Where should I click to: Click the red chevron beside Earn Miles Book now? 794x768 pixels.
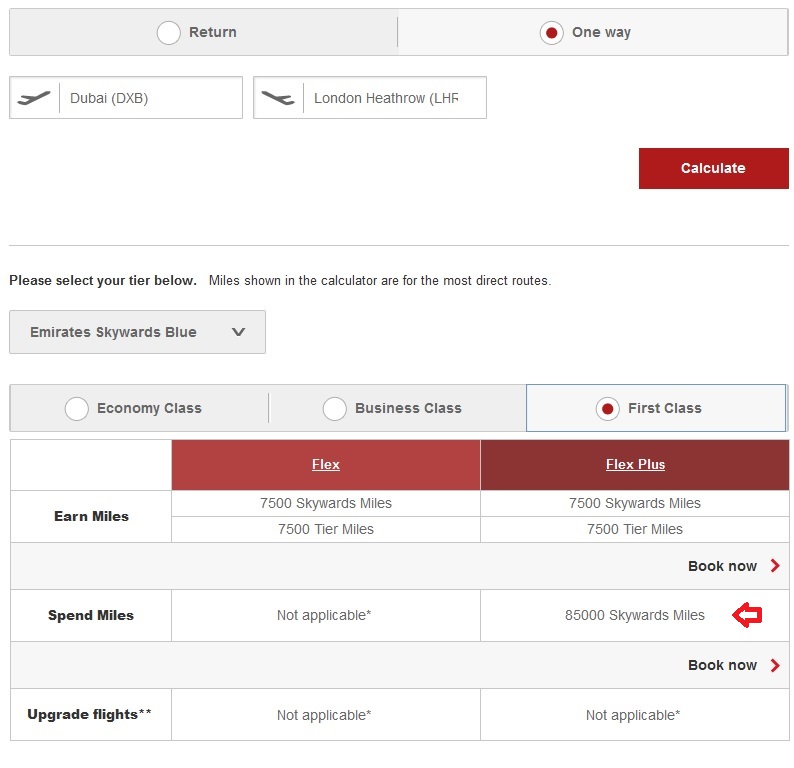tap(775, 566)
